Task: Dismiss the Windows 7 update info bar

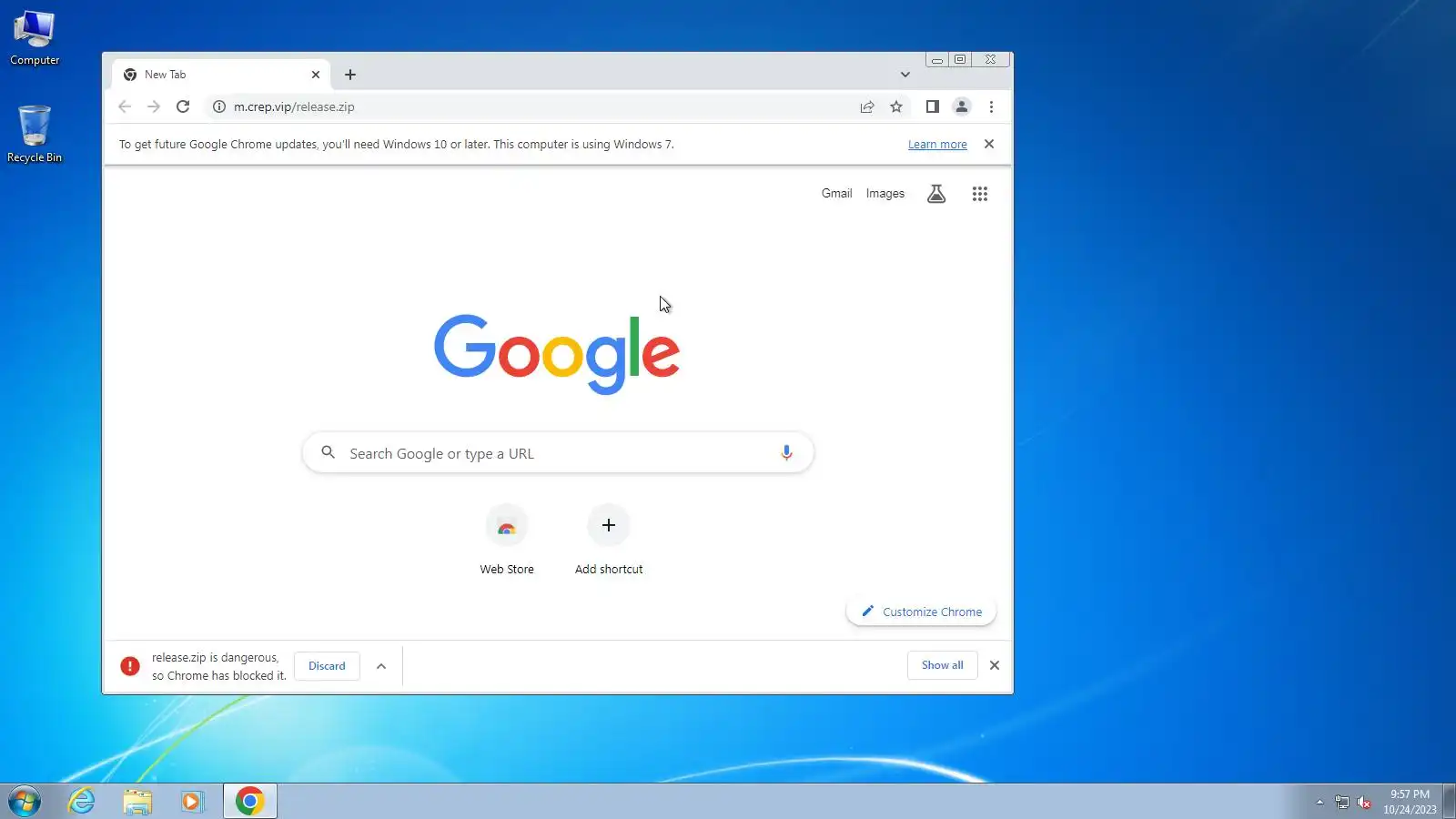Action: tap(989, 144)
